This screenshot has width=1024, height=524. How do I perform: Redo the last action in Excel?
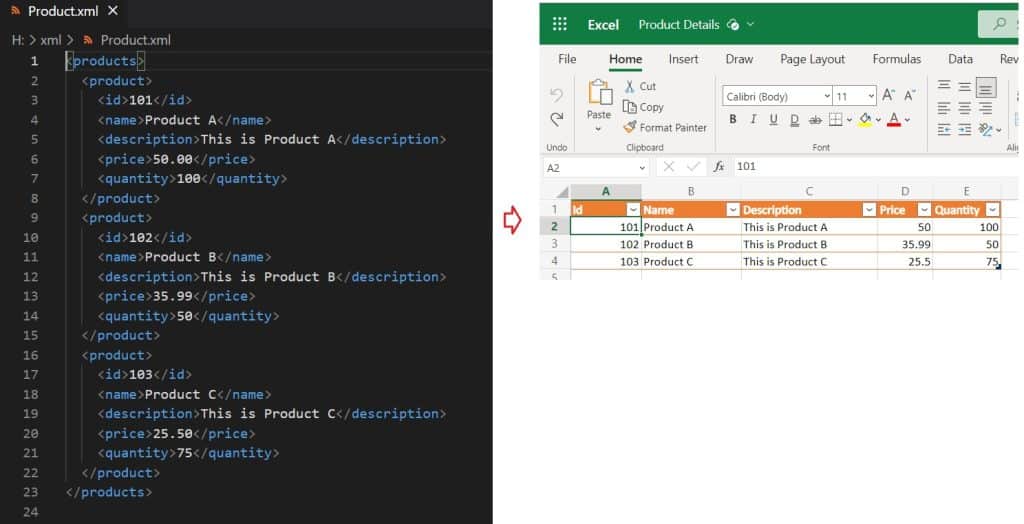click(x=556, y=119)
